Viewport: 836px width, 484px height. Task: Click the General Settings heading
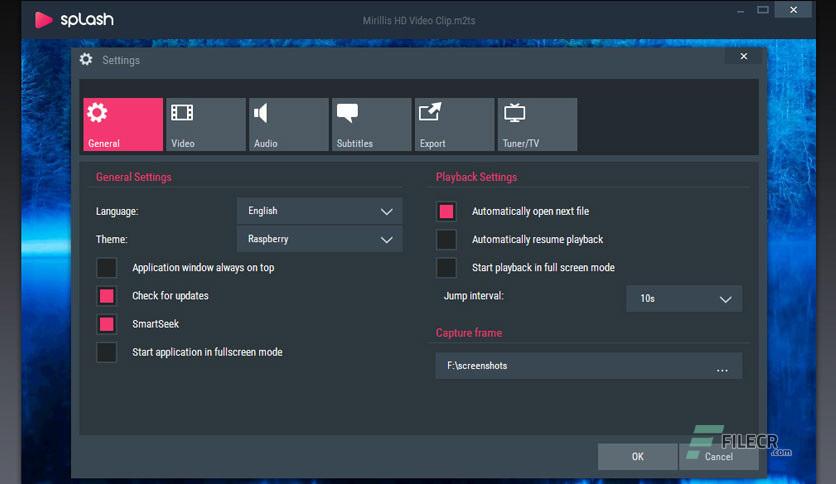(134, 177)
